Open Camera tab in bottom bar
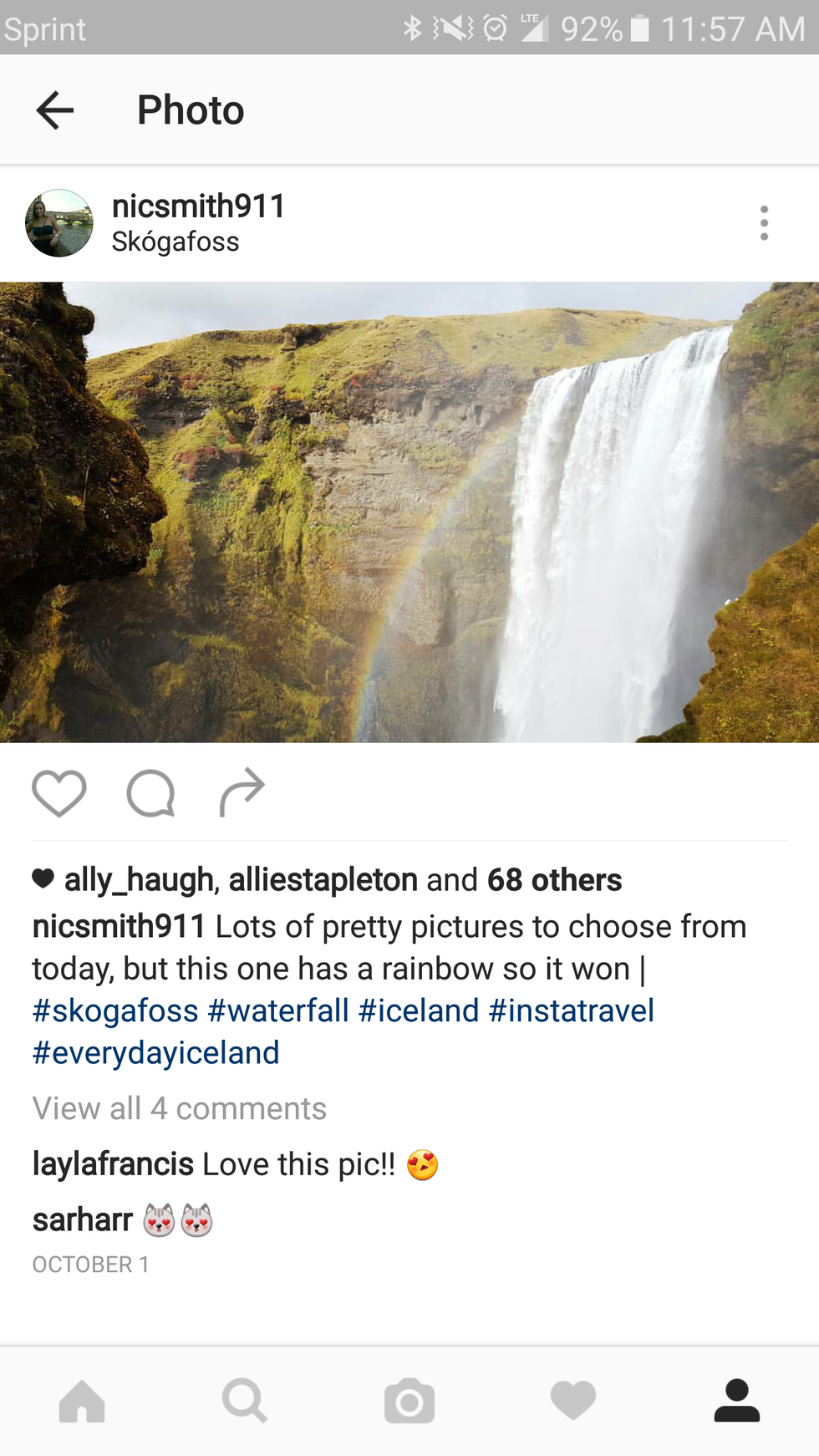This screenshot has width=819, height=1456. pos(409,1401)
